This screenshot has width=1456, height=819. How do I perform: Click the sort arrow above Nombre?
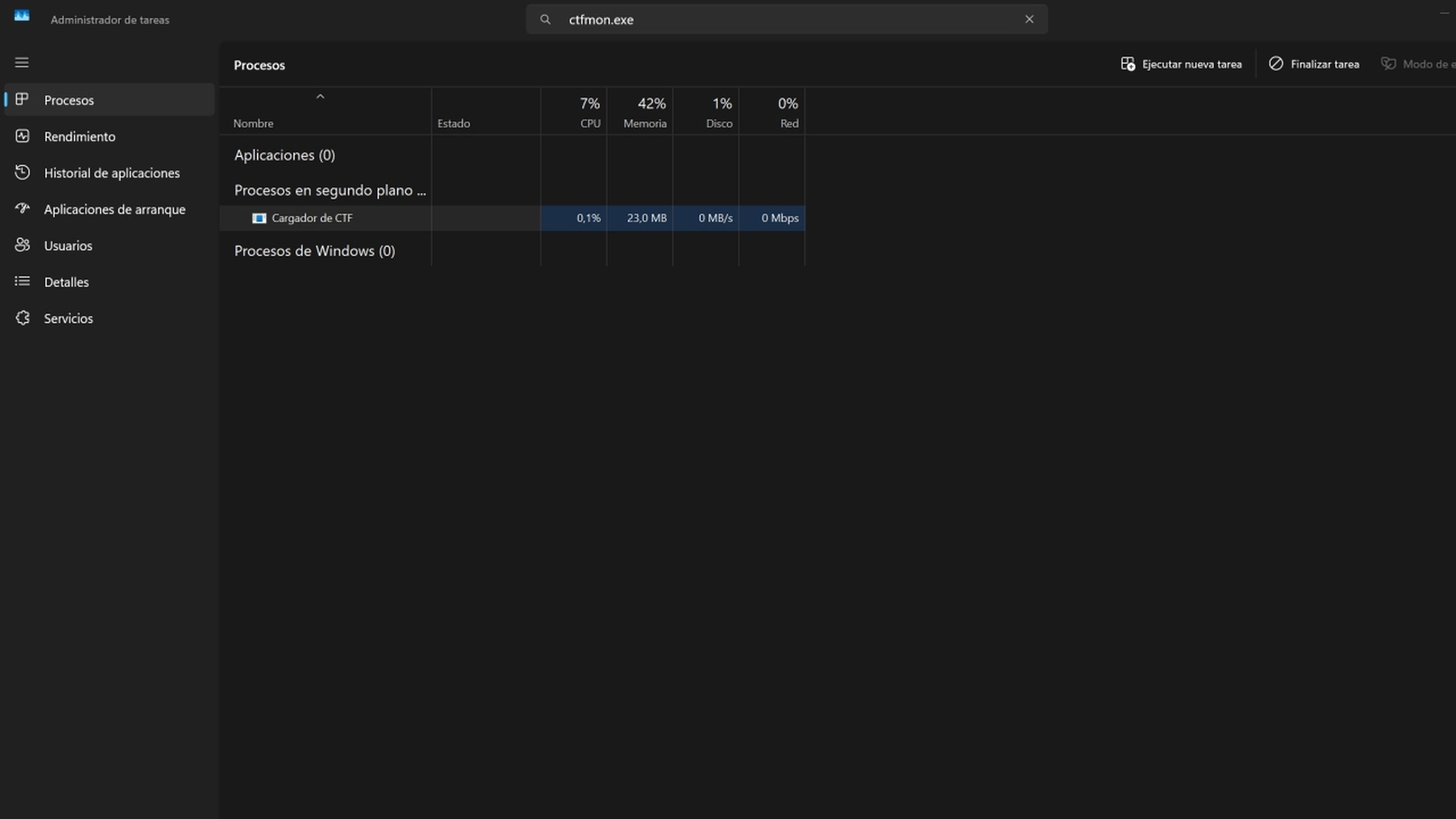pos(320,97)
